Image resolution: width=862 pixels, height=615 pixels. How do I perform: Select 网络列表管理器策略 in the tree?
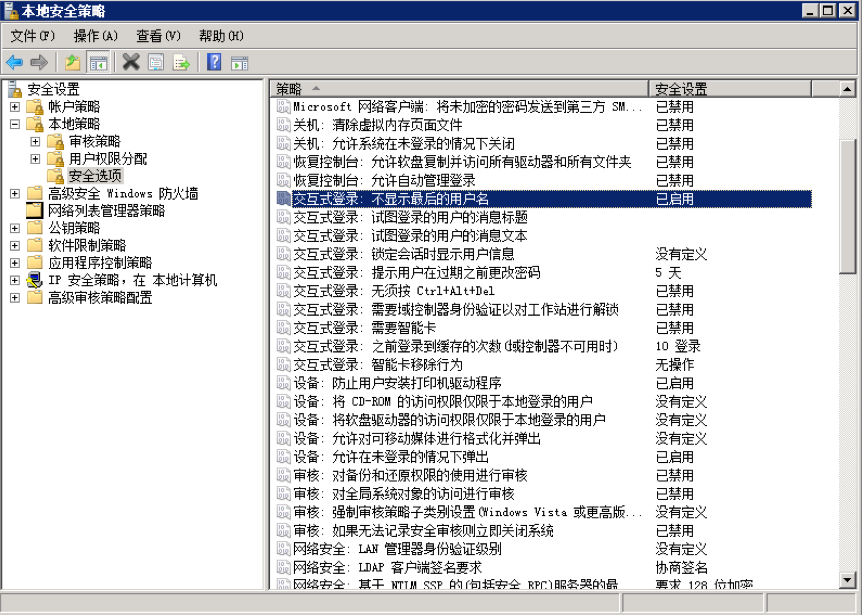(x=105, y=211)
